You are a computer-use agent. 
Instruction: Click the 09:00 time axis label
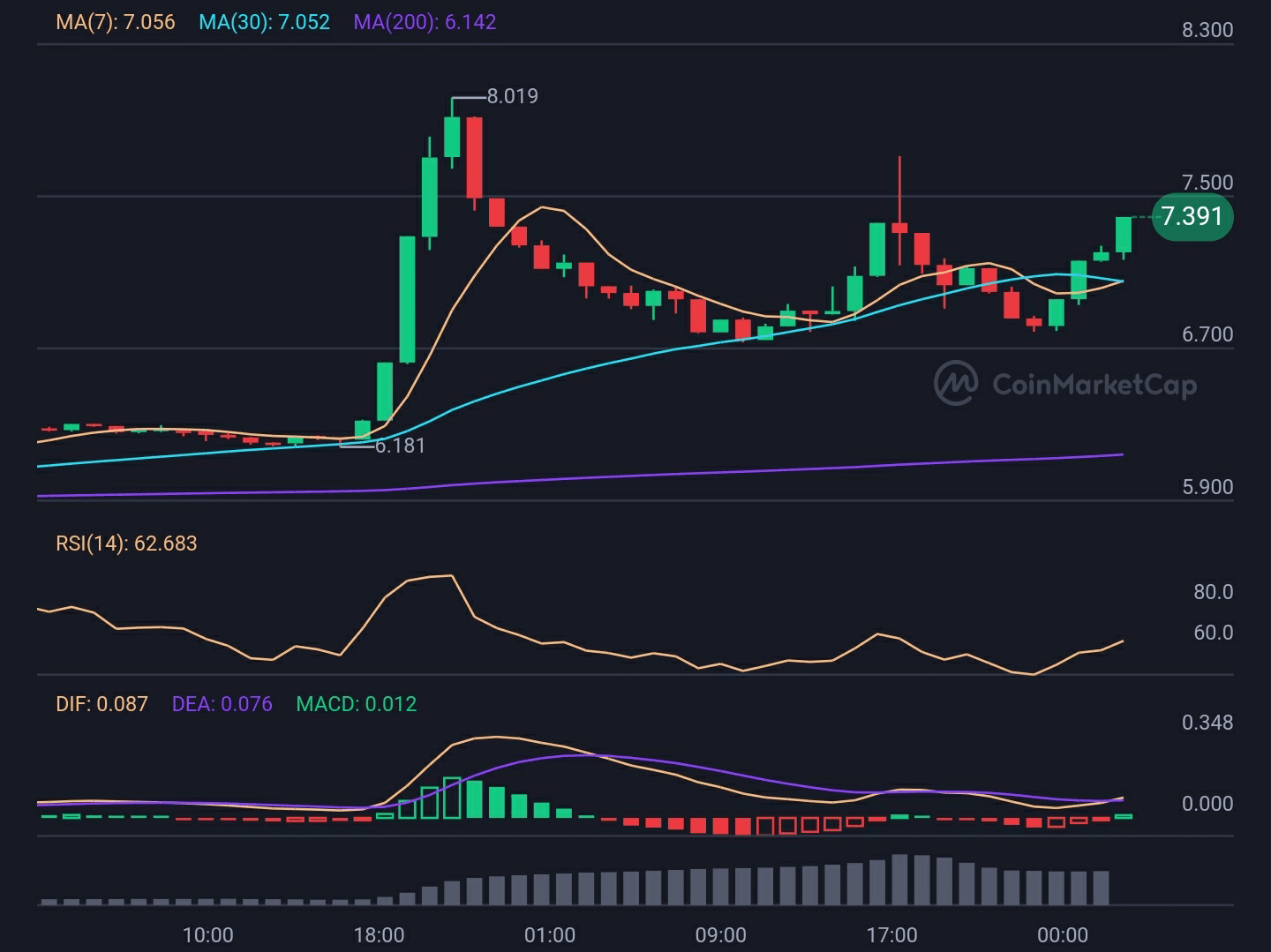click(x=721, y=935)
